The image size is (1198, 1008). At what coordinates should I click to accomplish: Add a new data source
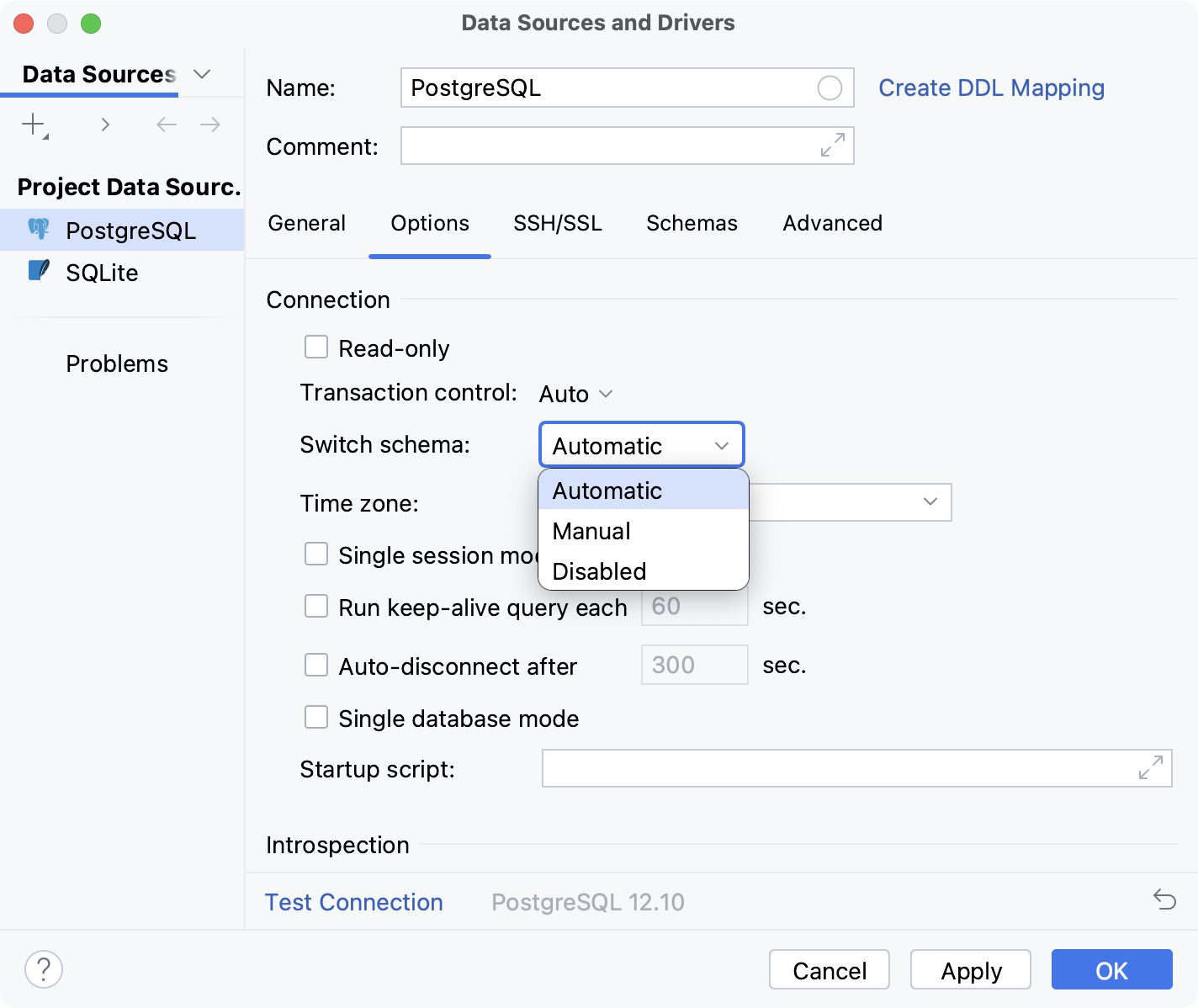(x=32, y=123)
